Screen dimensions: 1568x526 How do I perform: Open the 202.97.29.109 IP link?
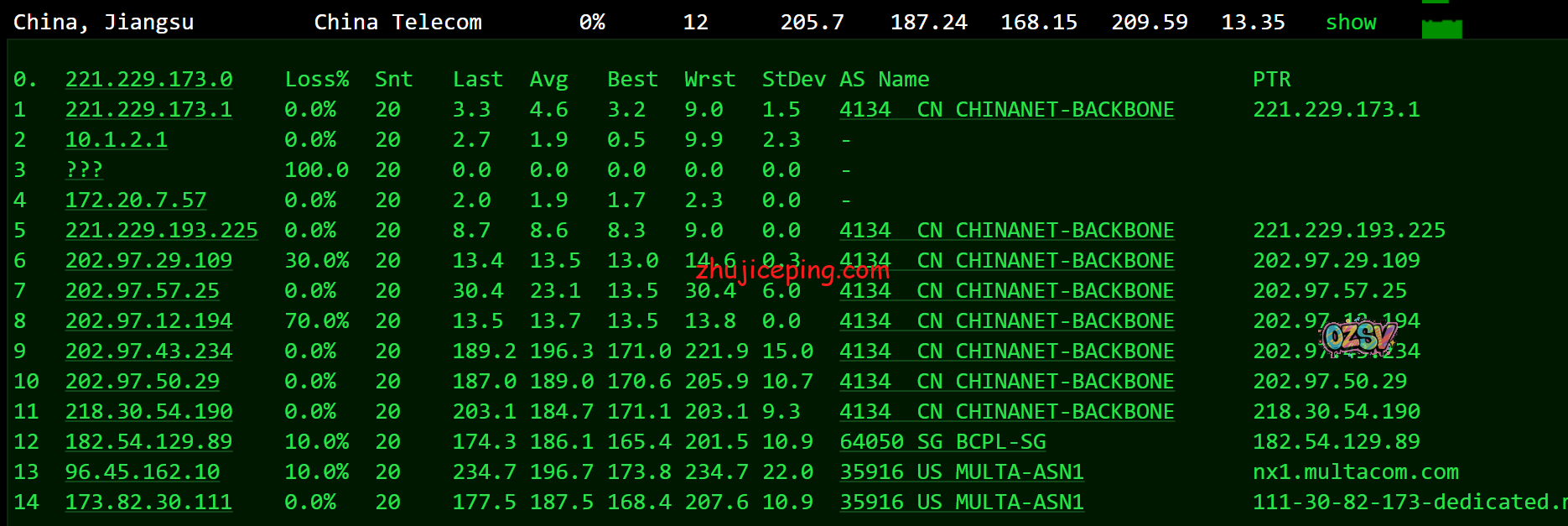(x=149, y=261)
